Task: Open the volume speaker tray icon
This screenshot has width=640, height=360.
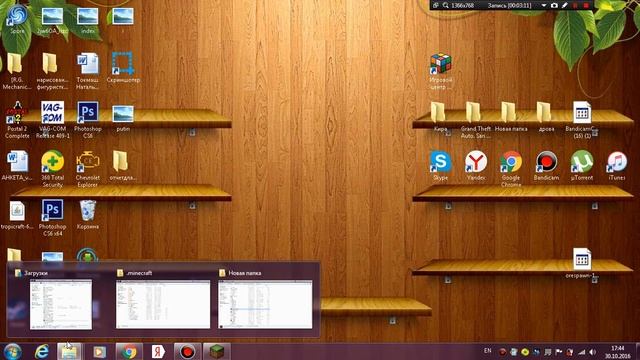Action: pos(592,352)
